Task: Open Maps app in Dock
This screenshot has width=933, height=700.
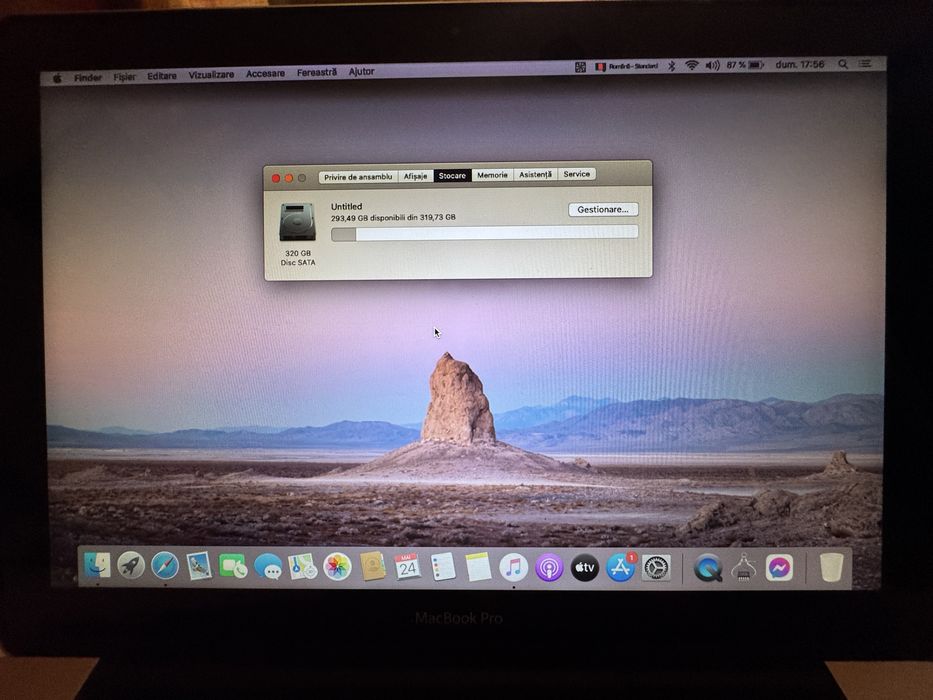Action: pyautogui.click(x=302, y=567)
